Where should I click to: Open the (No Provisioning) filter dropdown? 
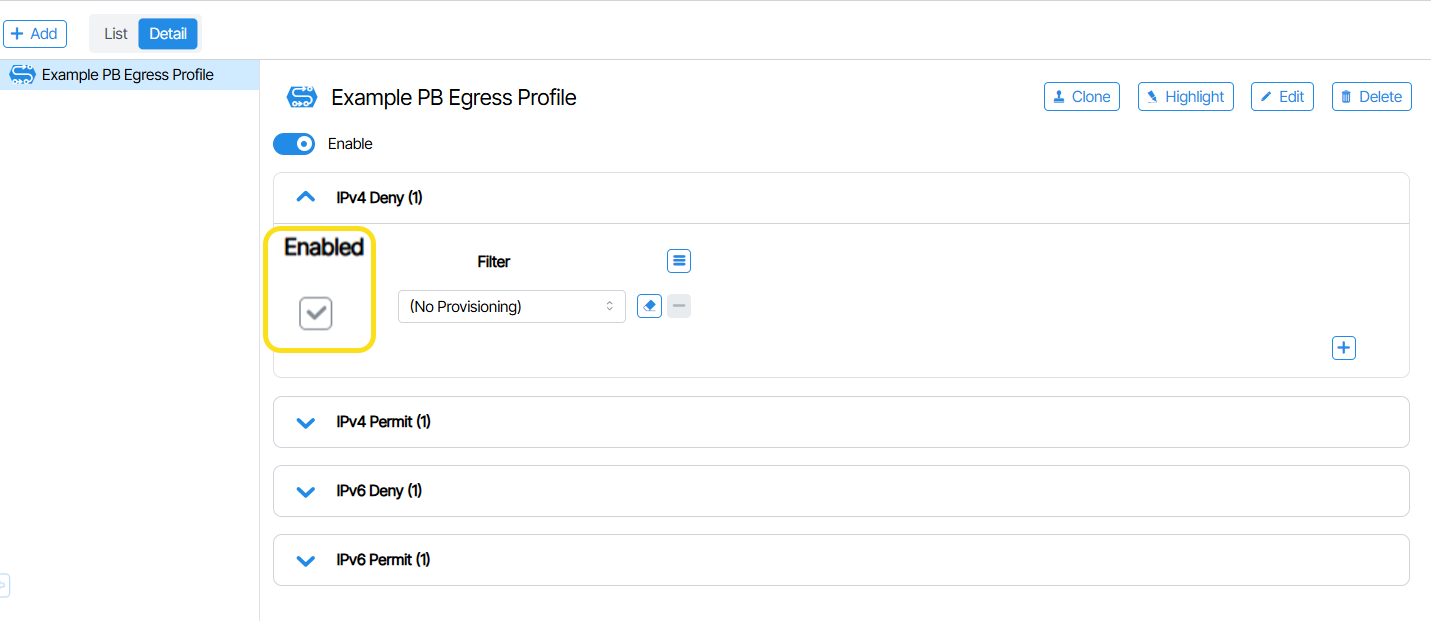pyautogui.click(x=511, y=306)
